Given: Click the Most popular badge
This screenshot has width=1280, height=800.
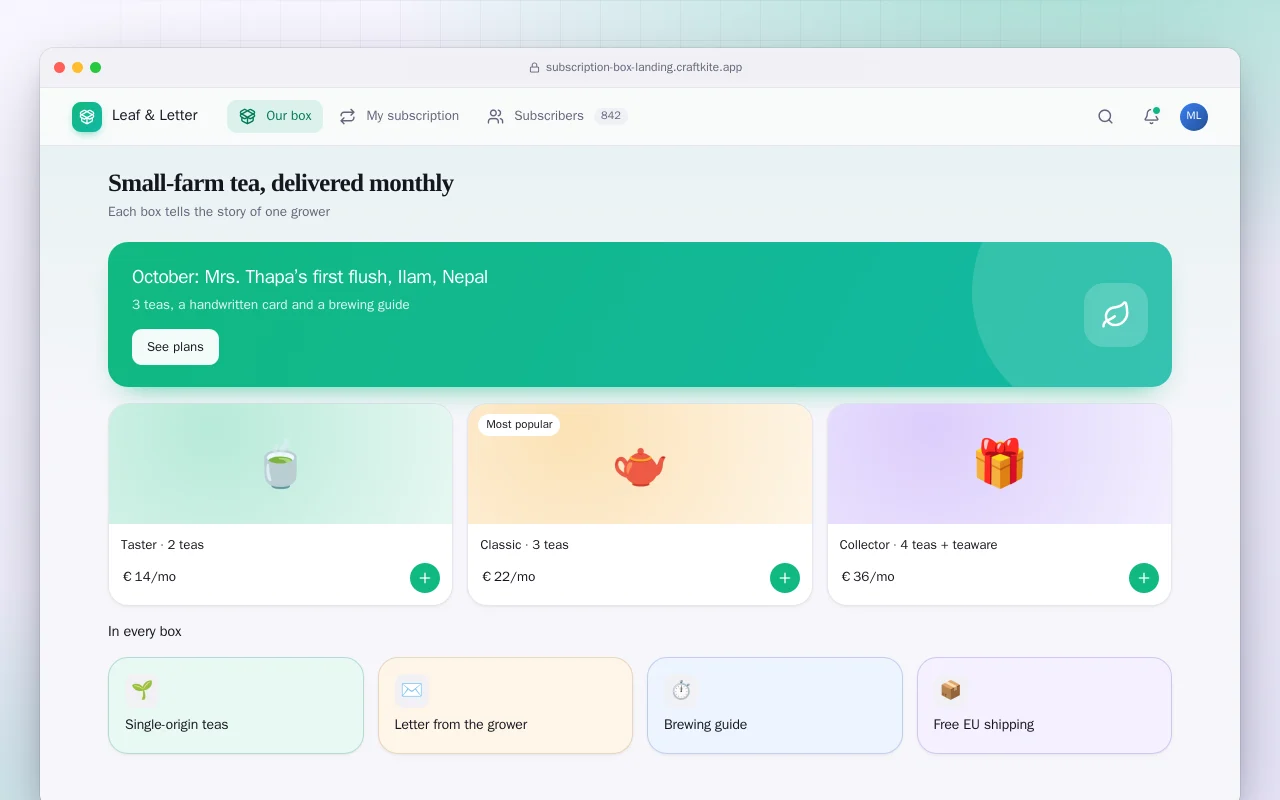Looking at the screenshot, I should coord(519,425).
